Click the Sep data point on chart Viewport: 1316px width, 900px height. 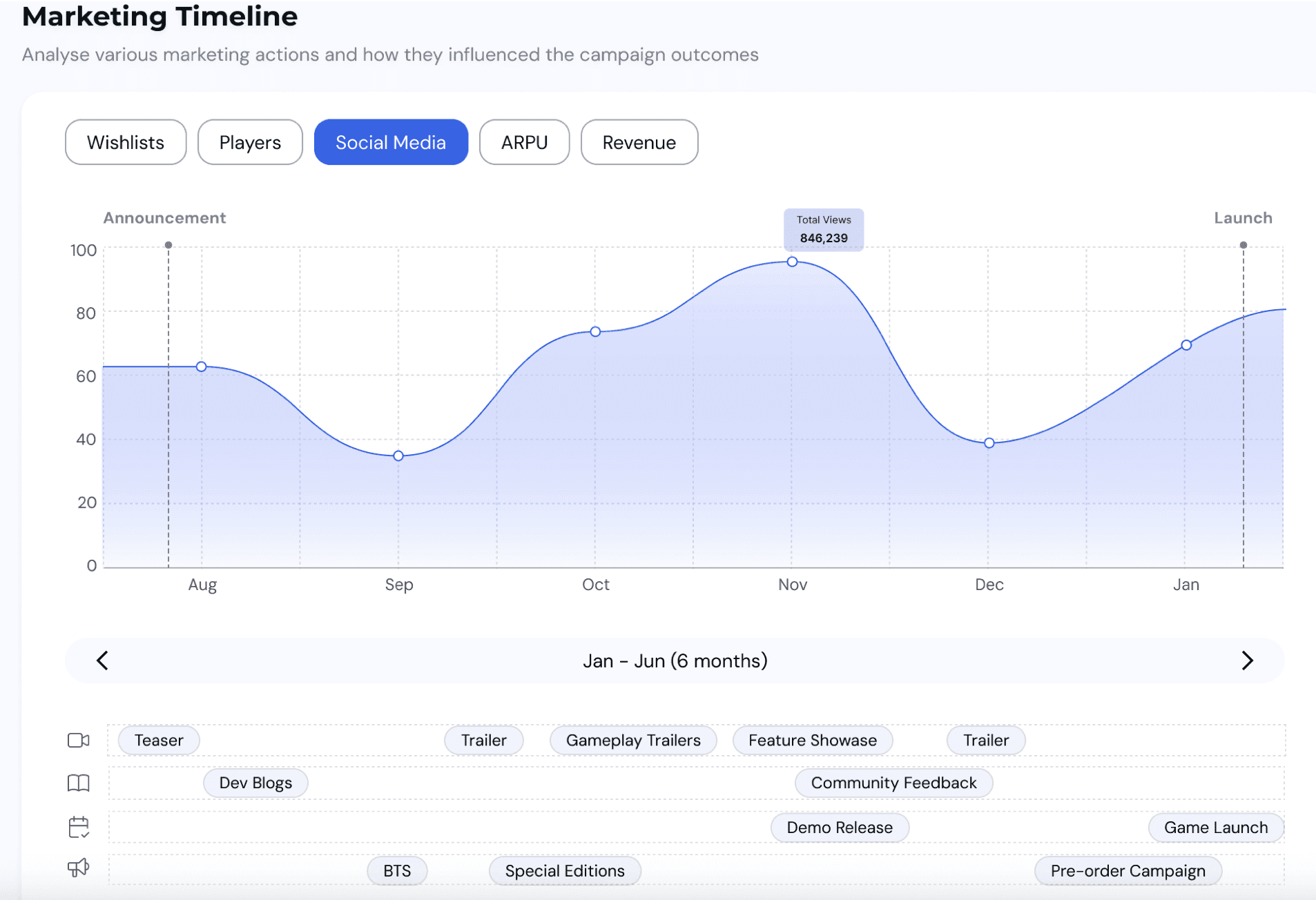pos(398,456)
